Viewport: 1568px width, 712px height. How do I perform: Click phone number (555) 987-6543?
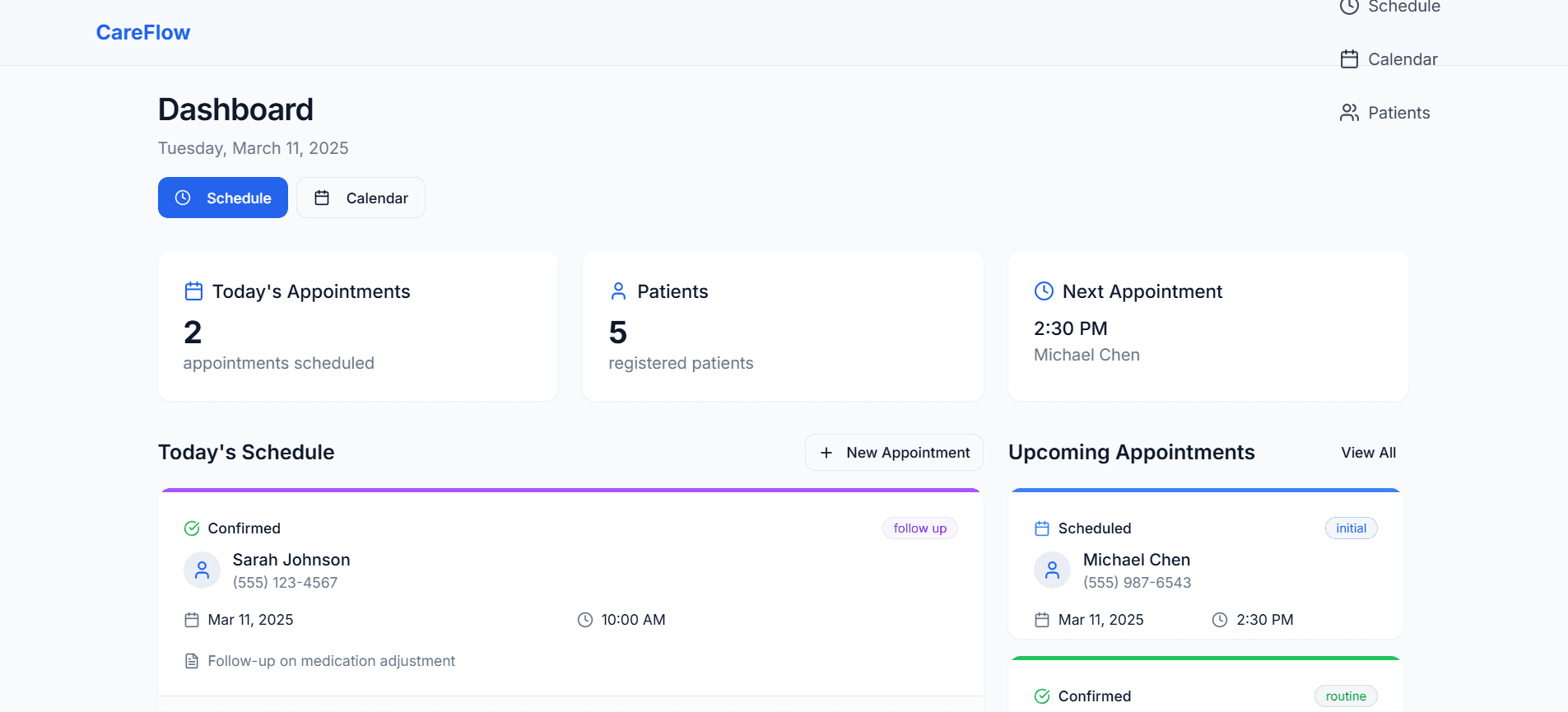coord(1137,583)
